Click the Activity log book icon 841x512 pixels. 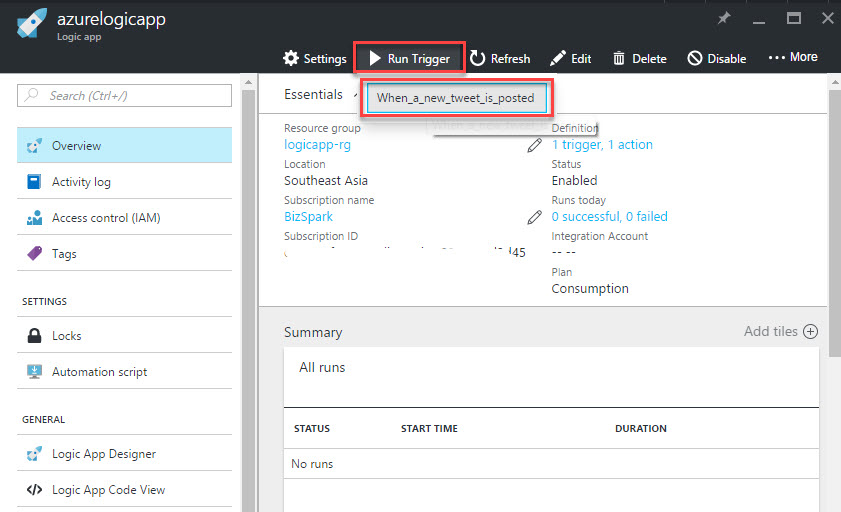(x=34, y=182)
